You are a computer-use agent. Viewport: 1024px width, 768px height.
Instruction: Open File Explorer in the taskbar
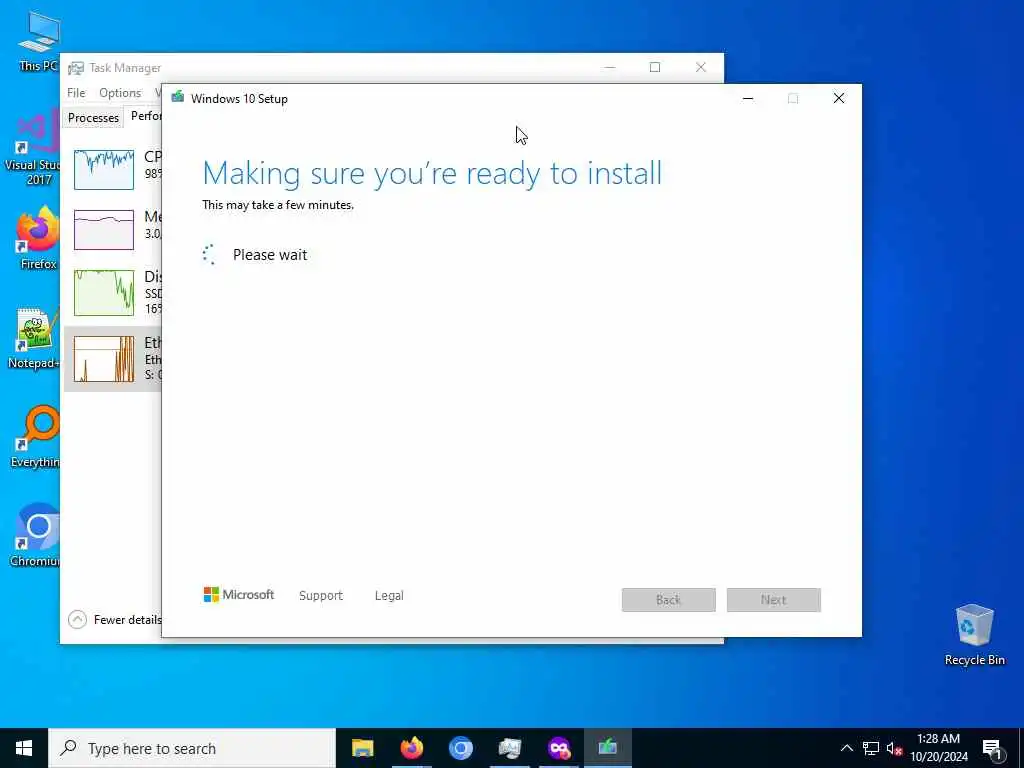click(362, 748)
